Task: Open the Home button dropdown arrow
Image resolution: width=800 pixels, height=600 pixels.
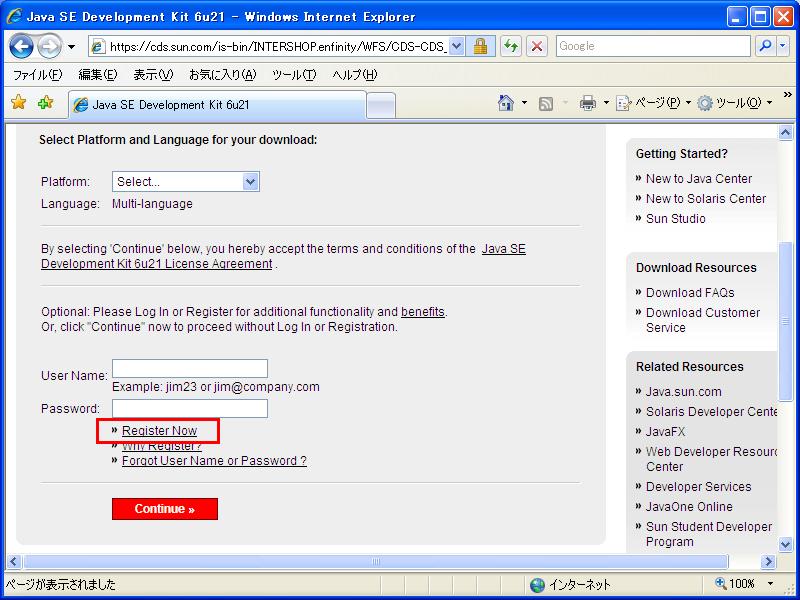Action: pyautogui.click(x=524, y=103)
